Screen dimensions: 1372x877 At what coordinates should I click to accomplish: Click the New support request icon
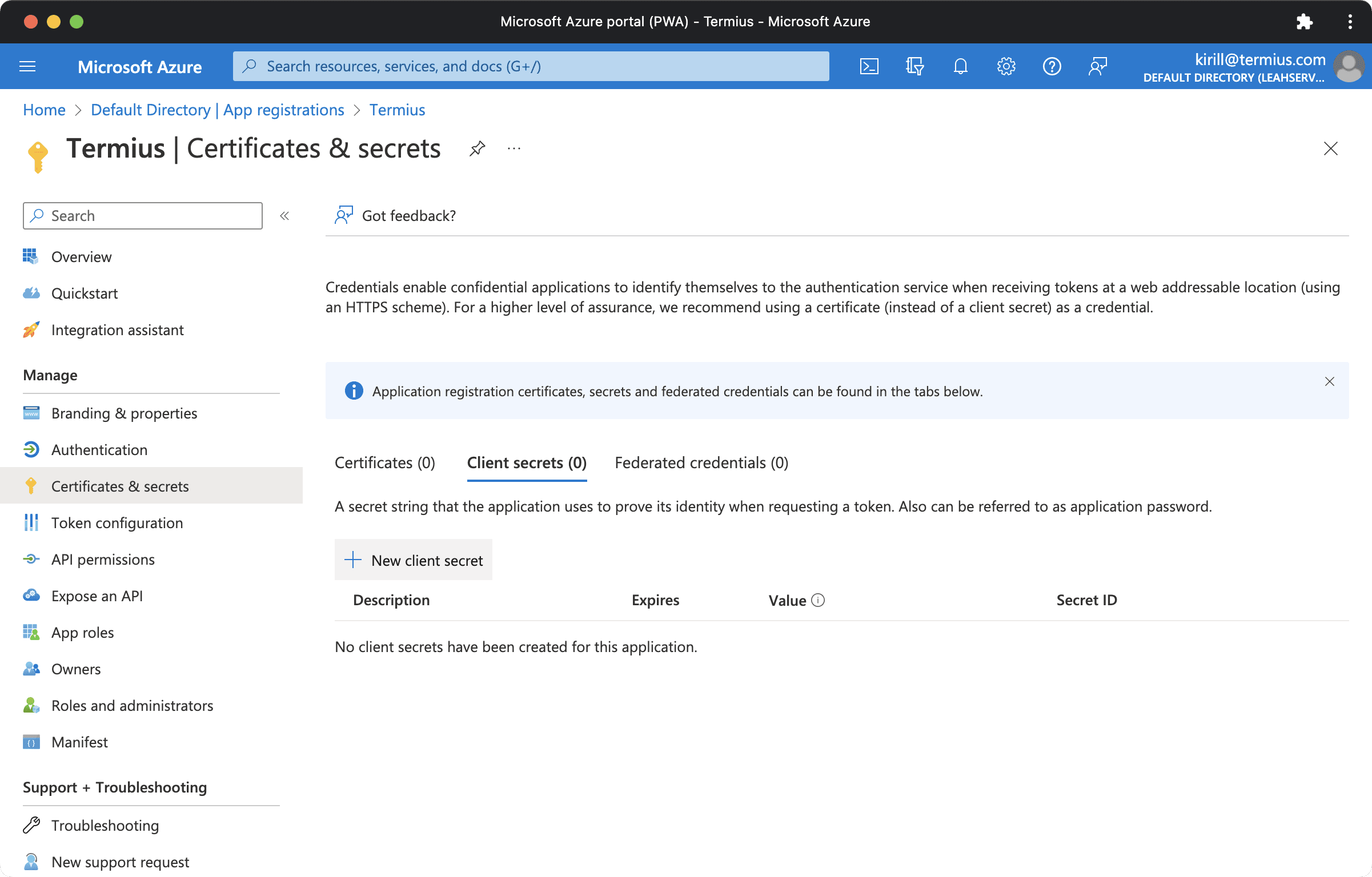[31, 862]
